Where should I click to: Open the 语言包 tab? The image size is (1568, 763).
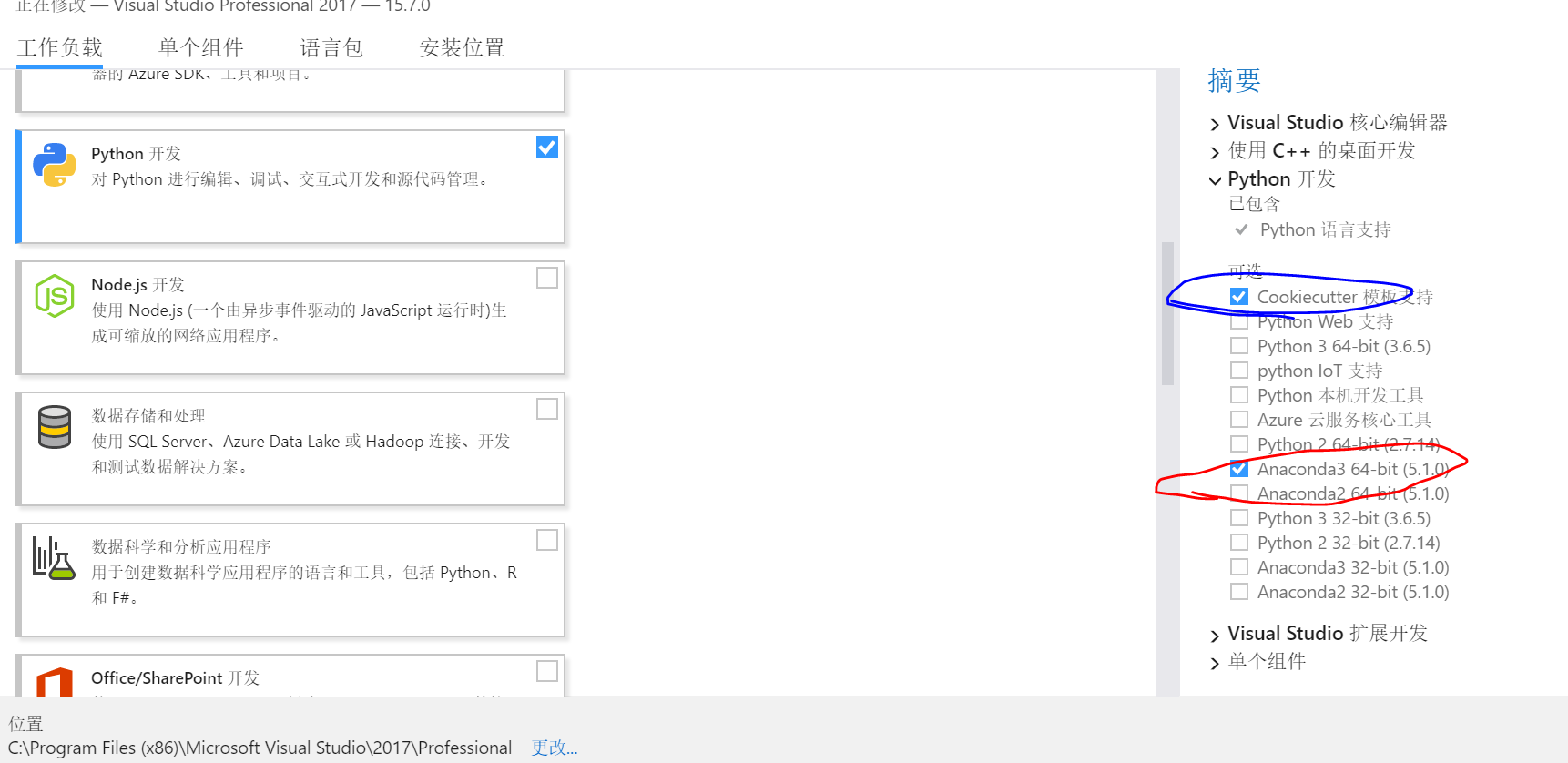point(332,47)
